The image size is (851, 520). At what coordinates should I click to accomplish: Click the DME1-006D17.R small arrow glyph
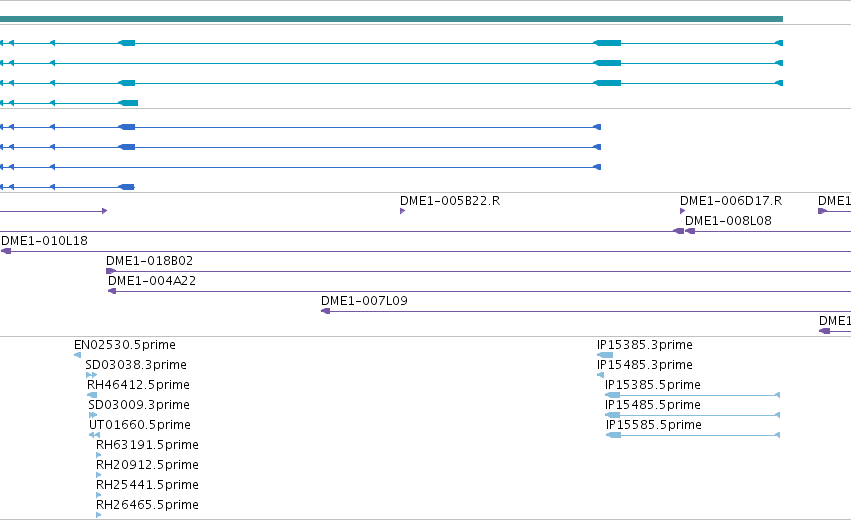683,211
